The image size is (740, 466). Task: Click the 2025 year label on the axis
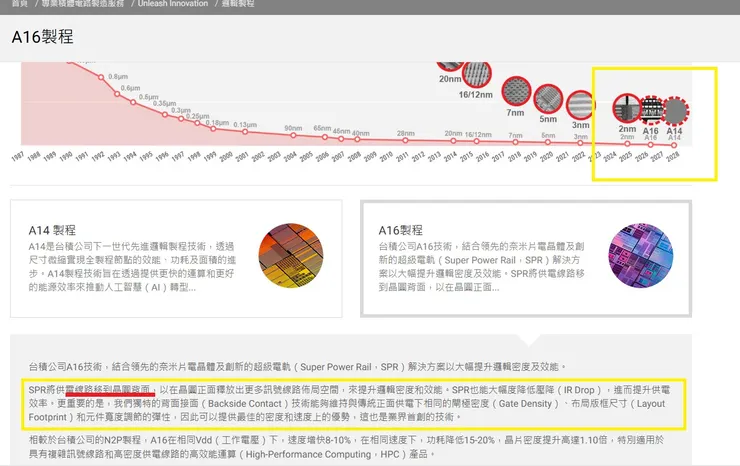pyautogui.click(x=625, y=157)
